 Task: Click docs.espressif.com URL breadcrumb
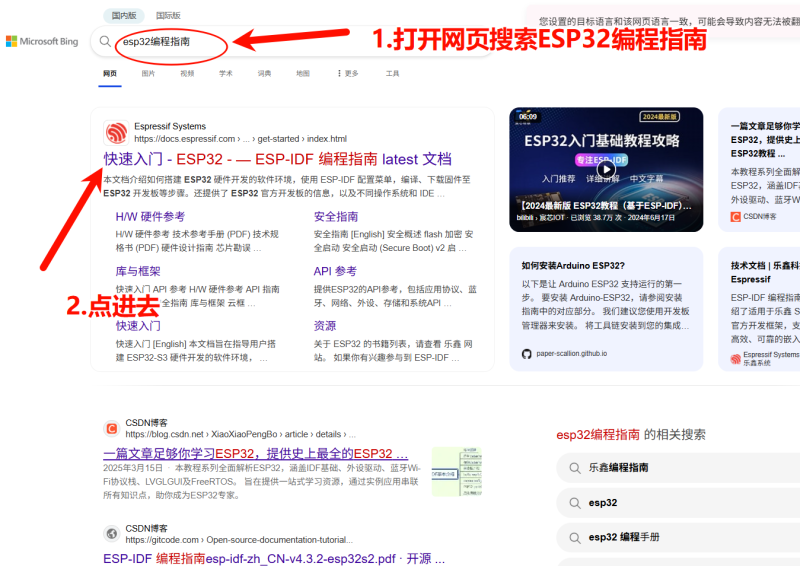[x=240, y=139]
